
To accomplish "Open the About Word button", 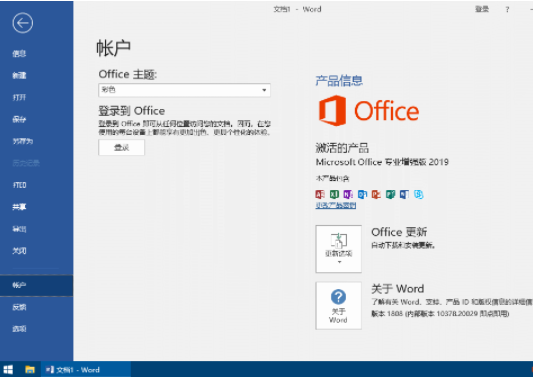I will (339, 306).
